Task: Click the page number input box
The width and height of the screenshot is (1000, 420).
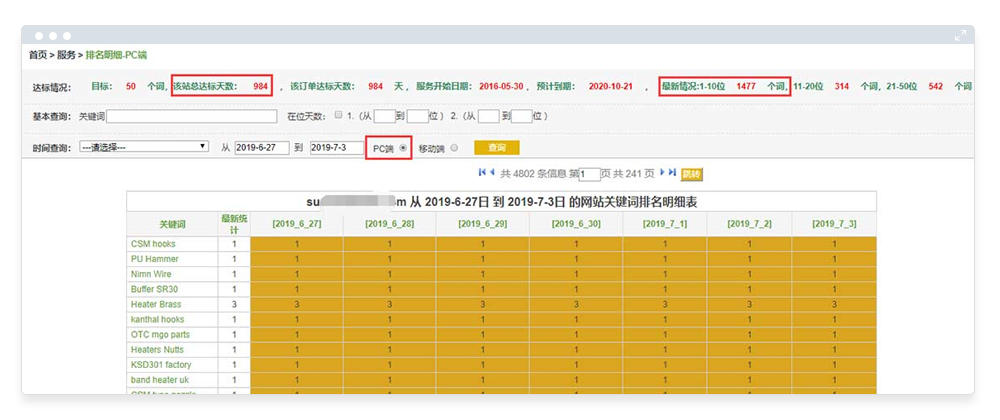Action: pyautogui.click(x=589, y=174)
